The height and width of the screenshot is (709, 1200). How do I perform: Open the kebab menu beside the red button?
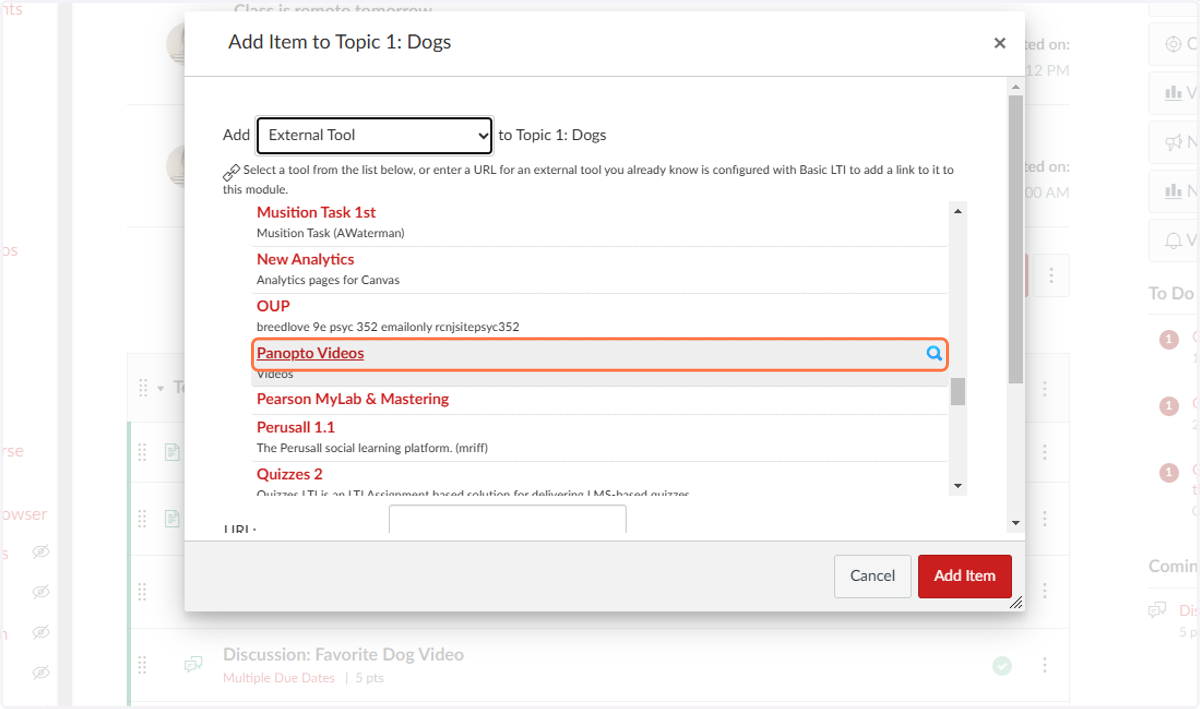point(1051,275)
